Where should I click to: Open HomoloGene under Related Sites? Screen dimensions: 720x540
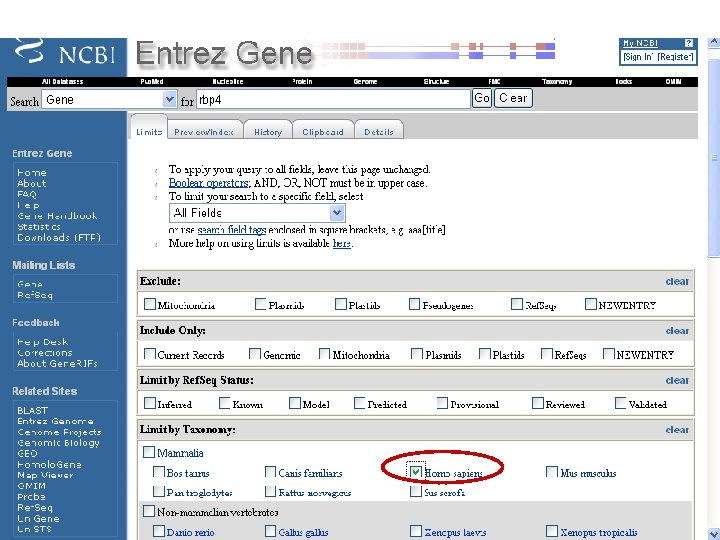(49, 465)
